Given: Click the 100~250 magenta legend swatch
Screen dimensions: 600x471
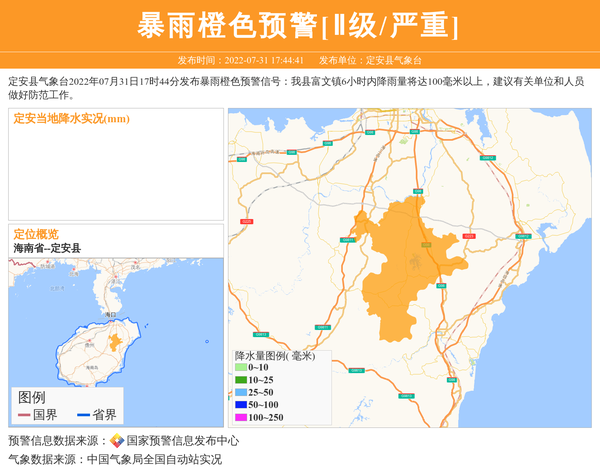Looking at the screenshot, I should pos(241,417).
